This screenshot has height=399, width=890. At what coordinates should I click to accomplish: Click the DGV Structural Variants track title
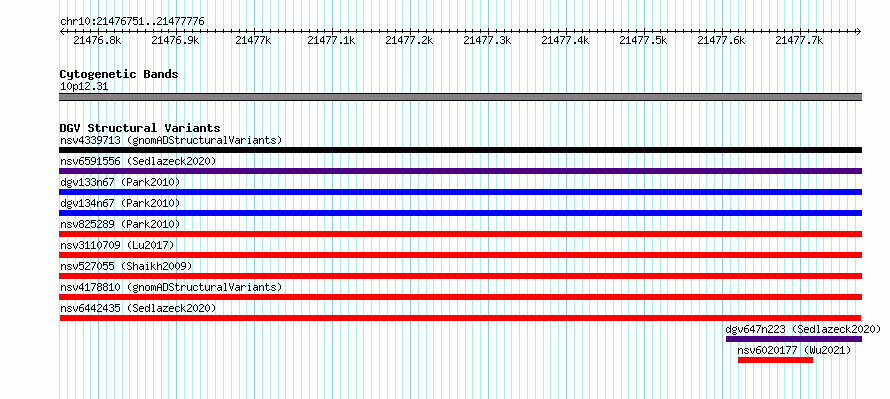tap(140, 128)
